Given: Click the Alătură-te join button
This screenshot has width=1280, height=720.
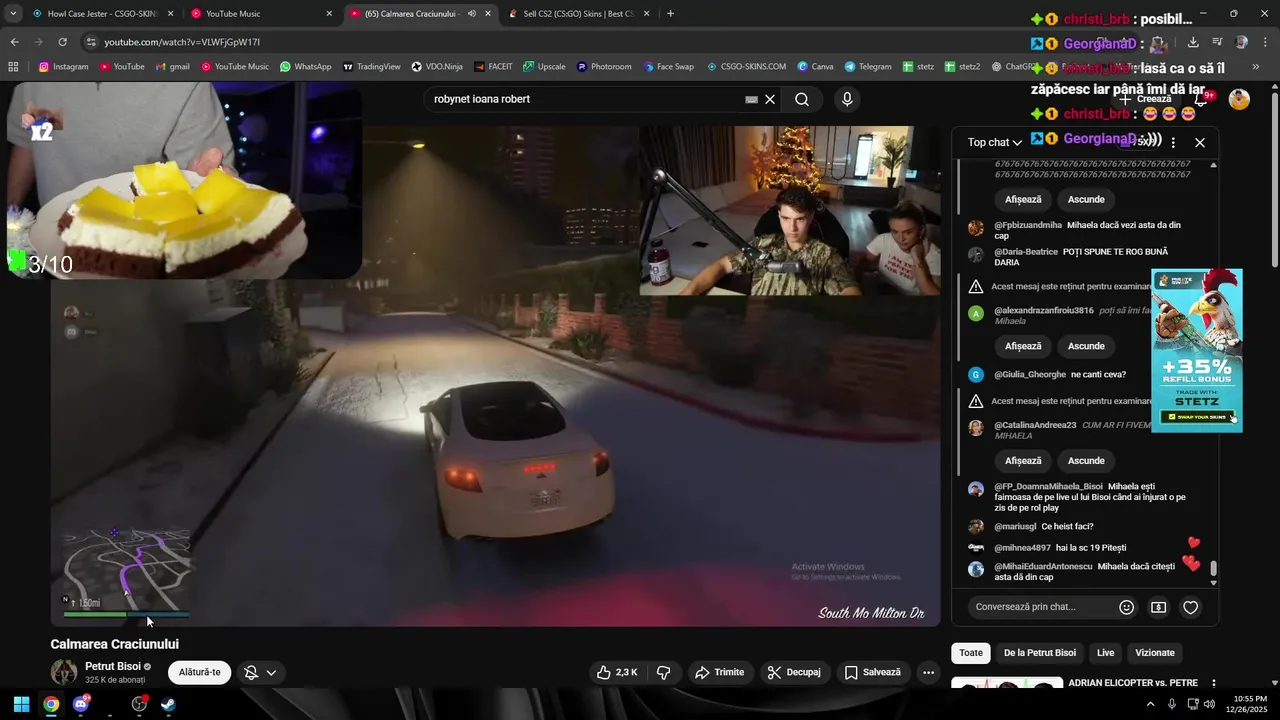Looking at the screenshot, I should tap(200, 672).
